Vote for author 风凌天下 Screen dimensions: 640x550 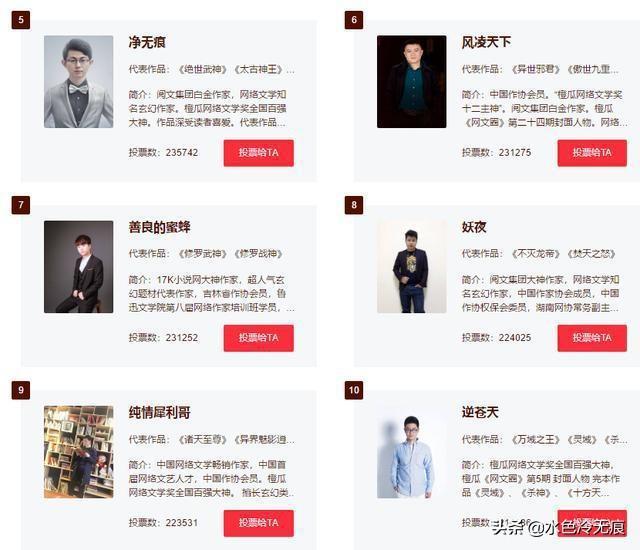[x=592, y=153]
